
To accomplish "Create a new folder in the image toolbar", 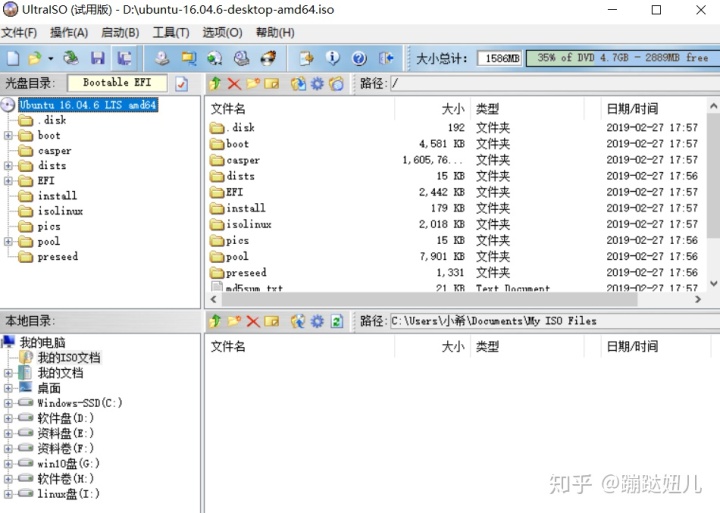I will pyautogui.click(x=253, y=84).
